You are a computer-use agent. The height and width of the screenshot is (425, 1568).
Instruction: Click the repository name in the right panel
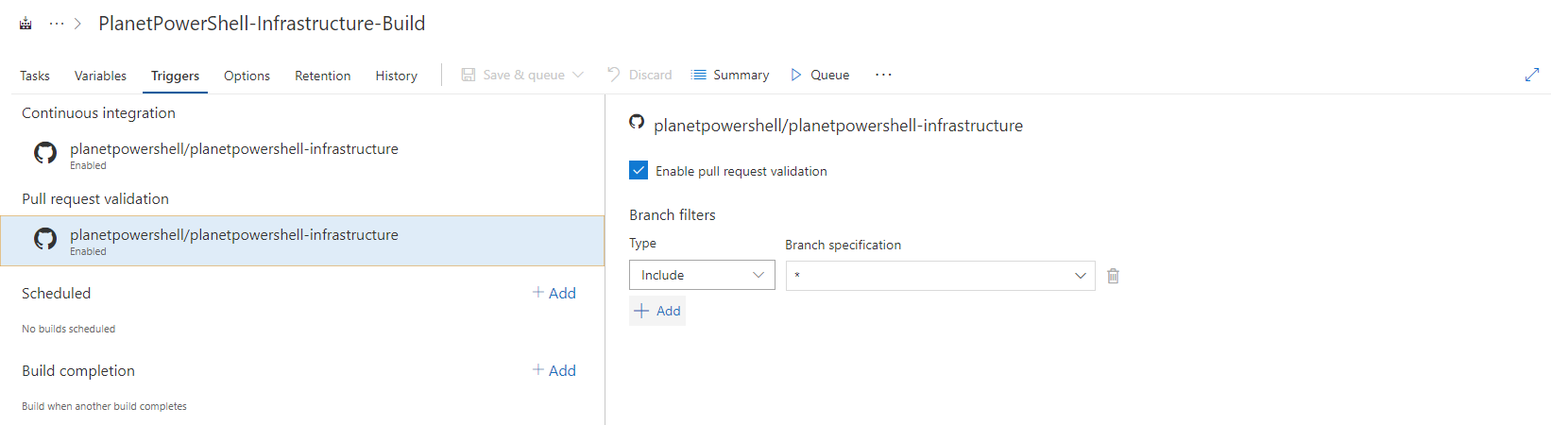coord(838,126)
